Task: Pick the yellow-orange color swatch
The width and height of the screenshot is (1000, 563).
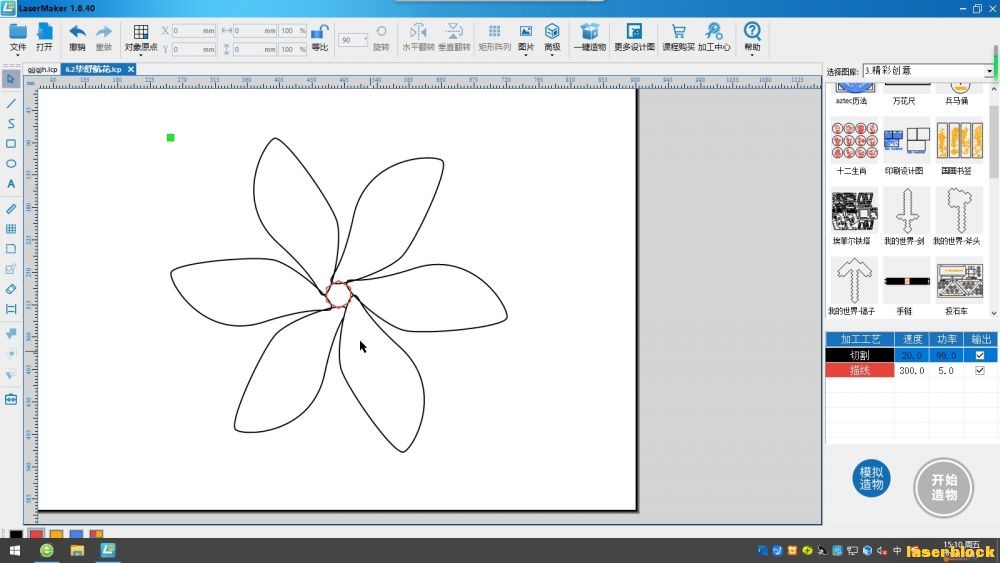Action: click(56, 534)
